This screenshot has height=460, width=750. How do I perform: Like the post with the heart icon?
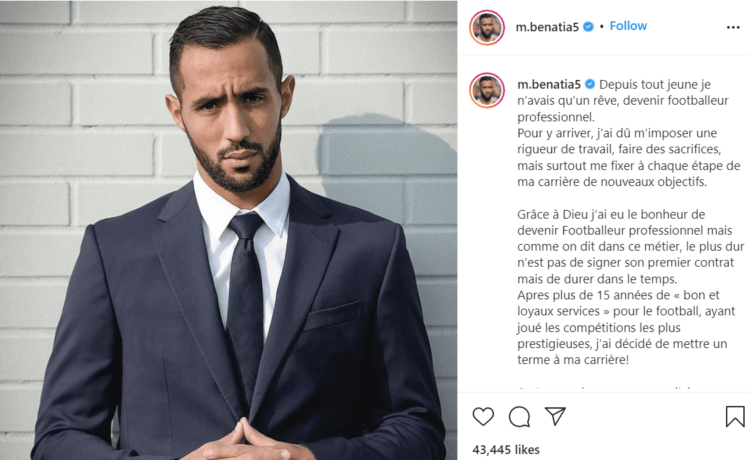click(x=483, y=416)
